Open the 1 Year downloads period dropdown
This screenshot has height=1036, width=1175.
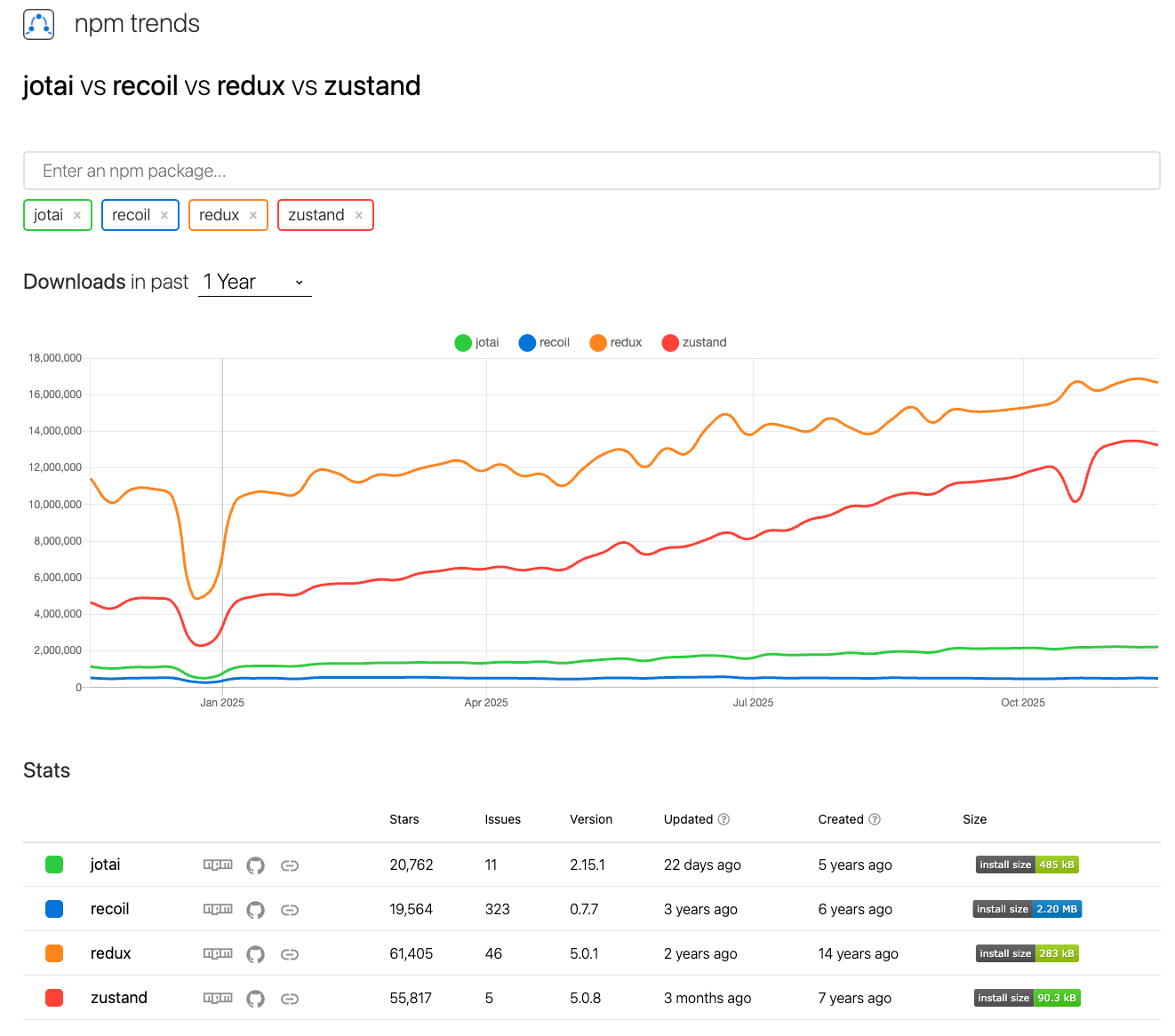(x=255, y=283)
